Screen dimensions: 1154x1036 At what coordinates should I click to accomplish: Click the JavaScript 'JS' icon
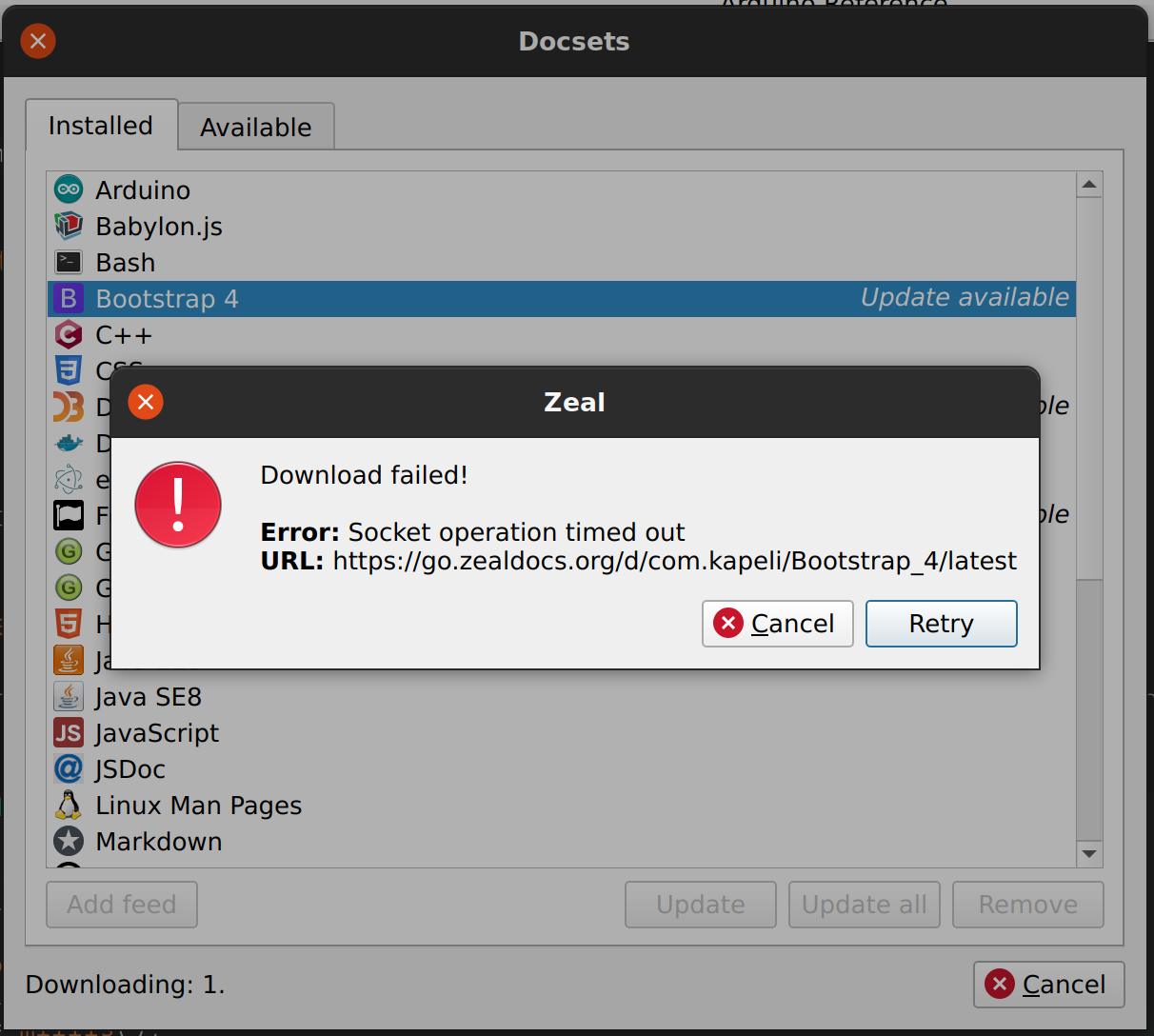[68, 732]
